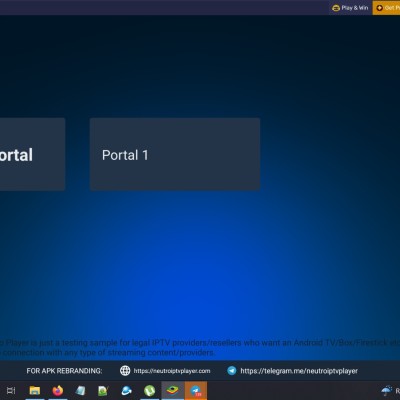
Task: Select the partially visible portal card
Action: pyautogui.click(x=32, y=154)
